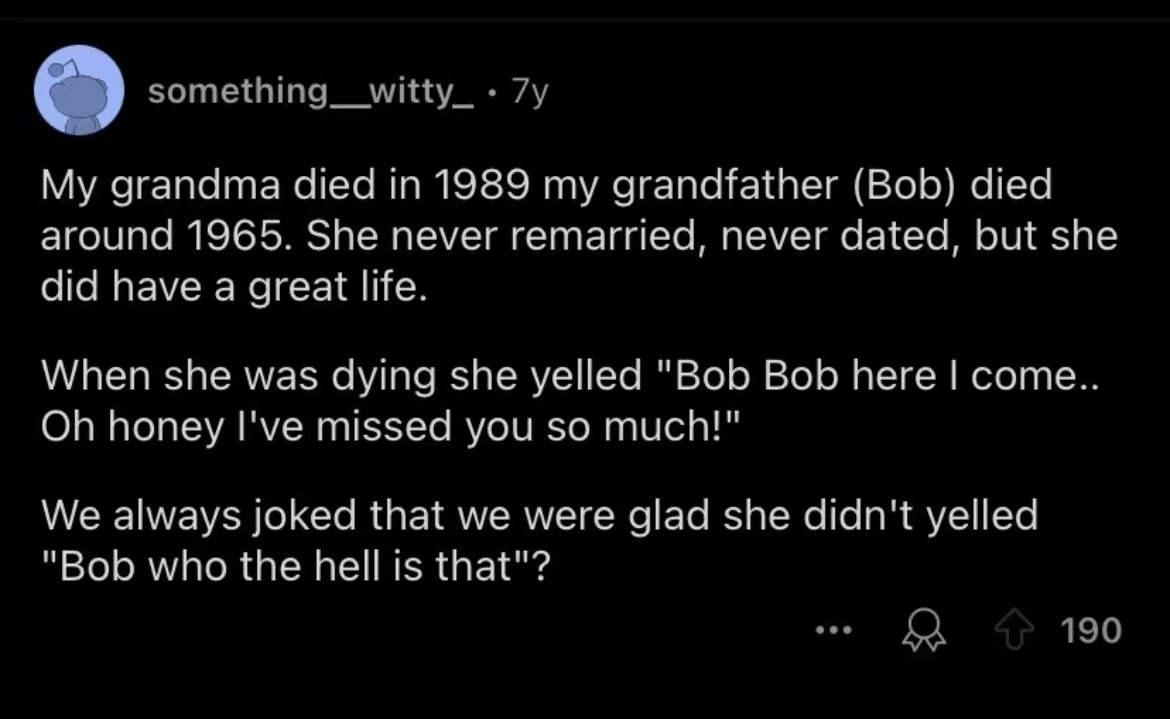Click the 190 vote count
This screenshot has height=719, width=1170.
click(x=1092, y=631)
